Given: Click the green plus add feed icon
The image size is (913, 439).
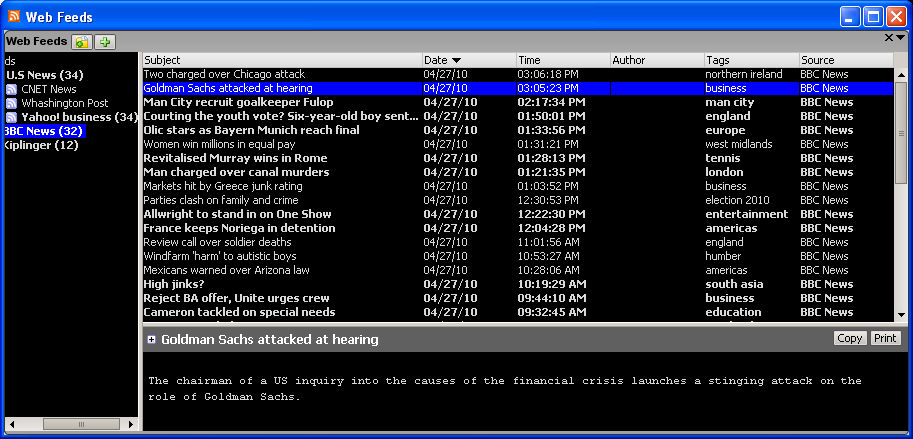Looking at the screenshot, I should point(105,42).
